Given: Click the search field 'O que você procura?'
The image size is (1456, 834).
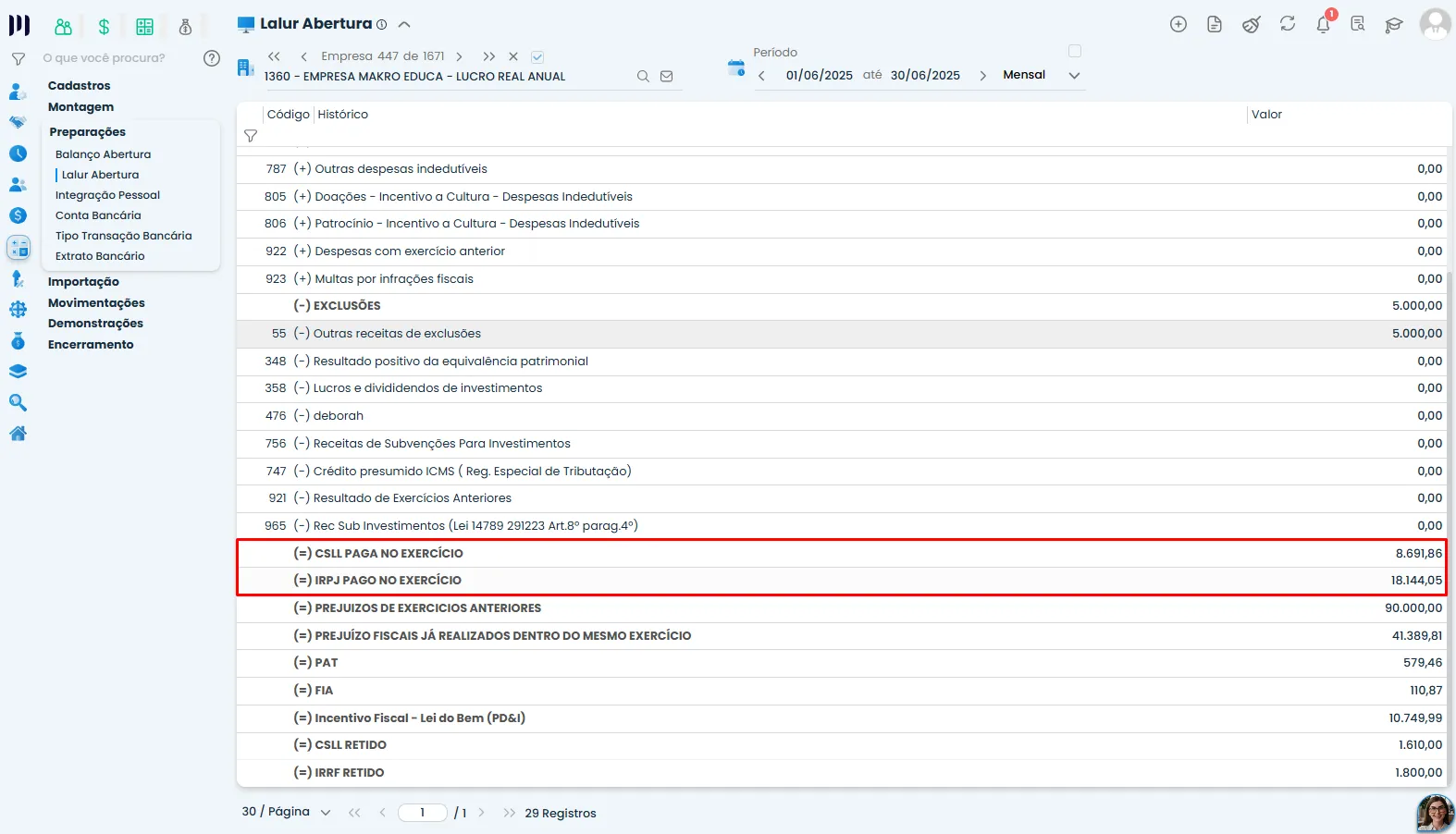Looking at the screenshot, I should click(104, 58).
